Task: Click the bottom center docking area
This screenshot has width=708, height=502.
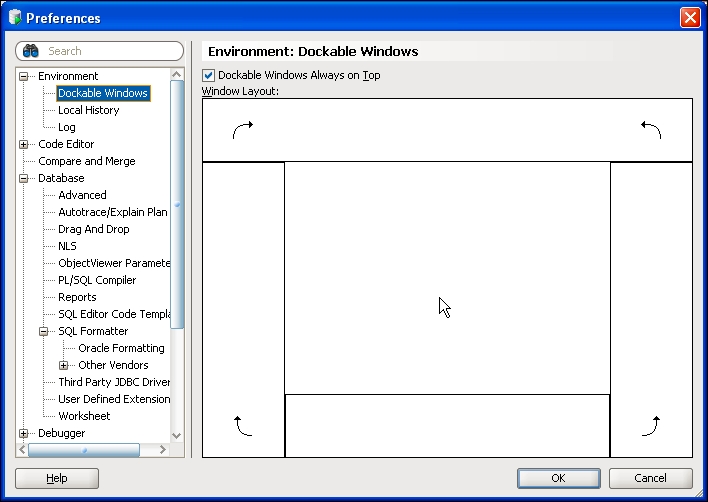Action: 447,426
